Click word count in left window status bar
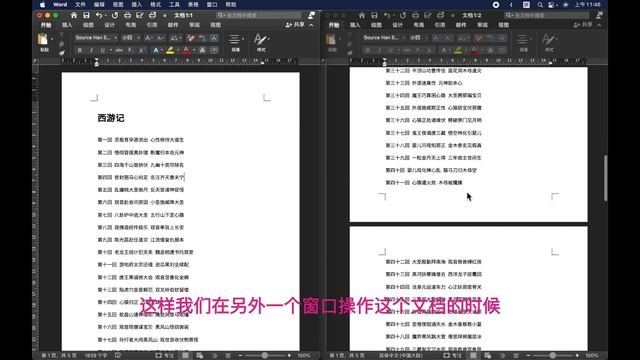640x360 pixels. (x=96, y=356)
